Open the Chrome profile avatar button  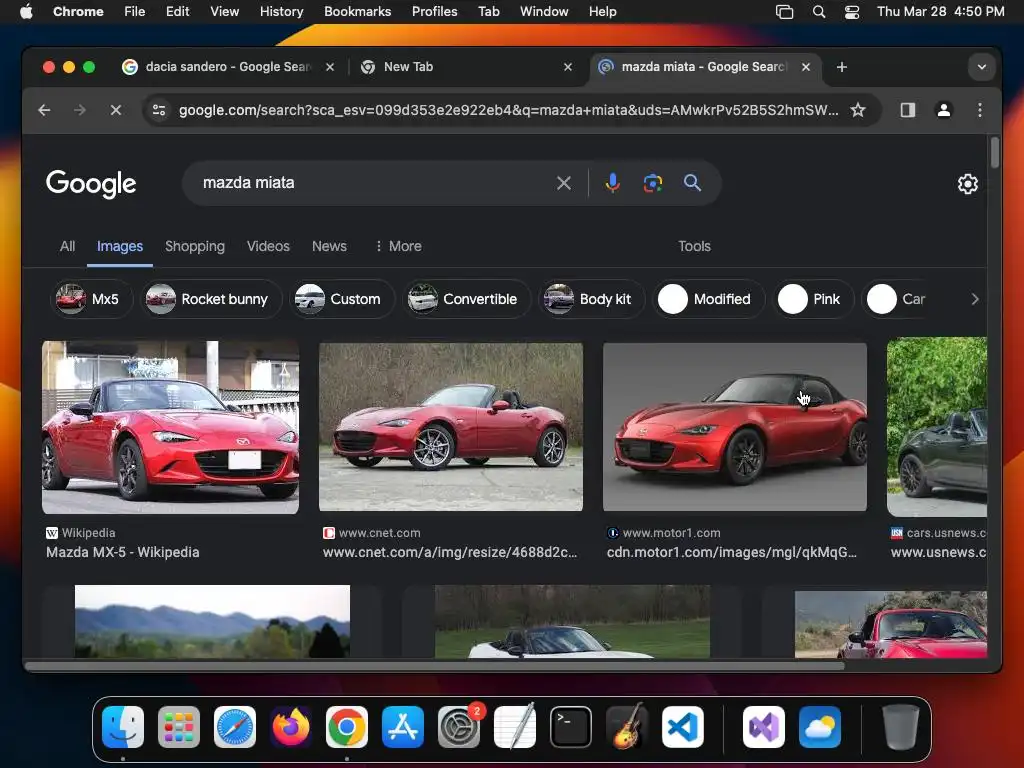point(943,110)
